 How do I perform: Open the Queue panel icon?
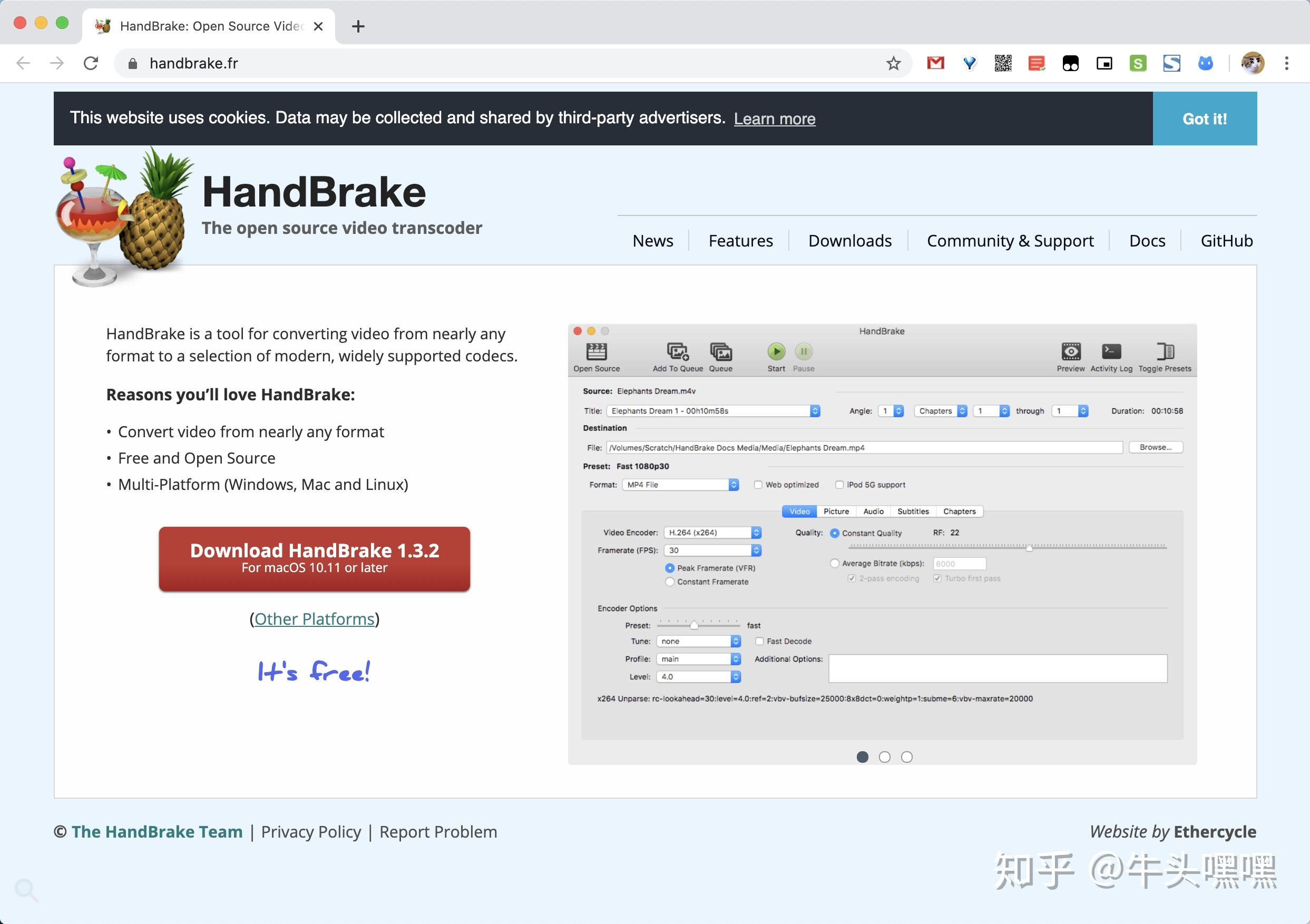point(721,352)
